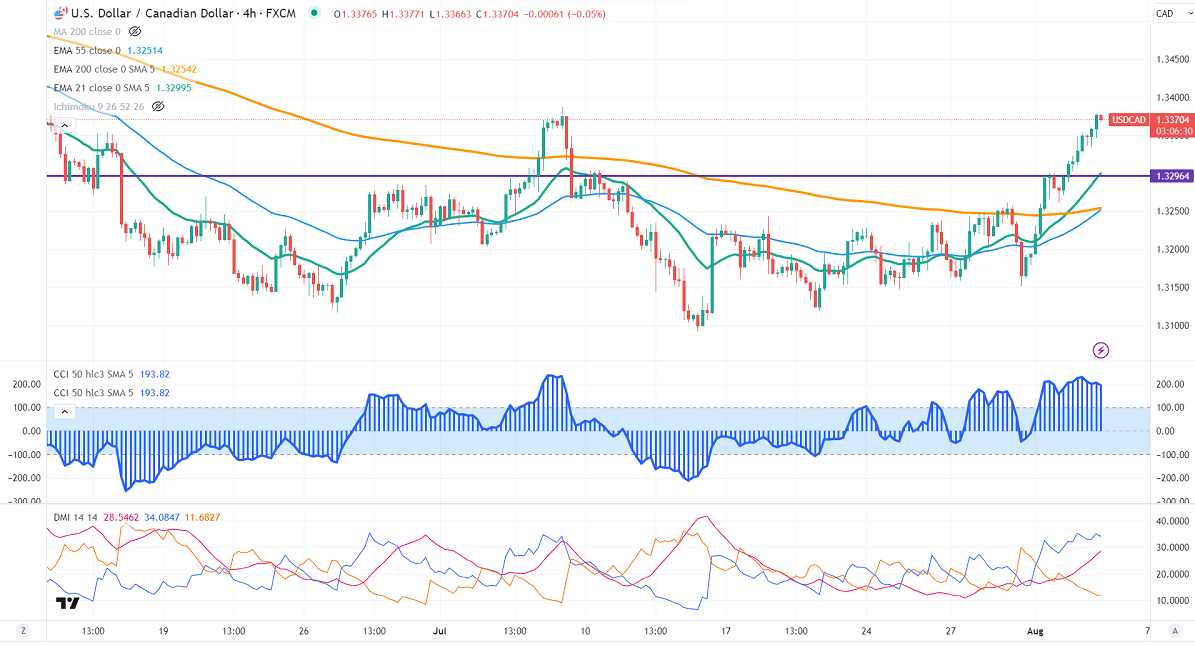
Task: Click the 20.0000 DMI scale label
Action: 1172,575
